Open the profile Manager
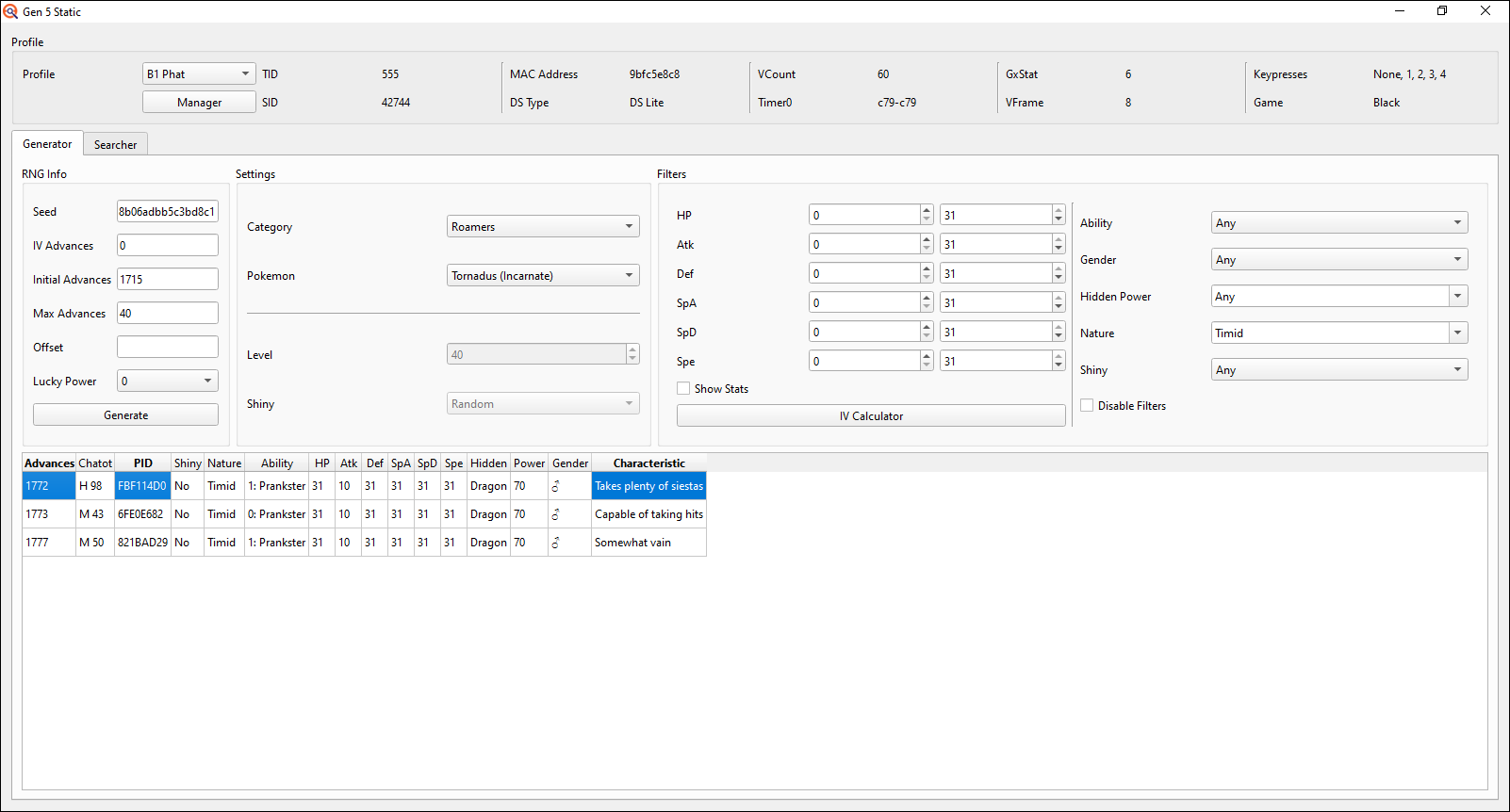 point(199,102)
